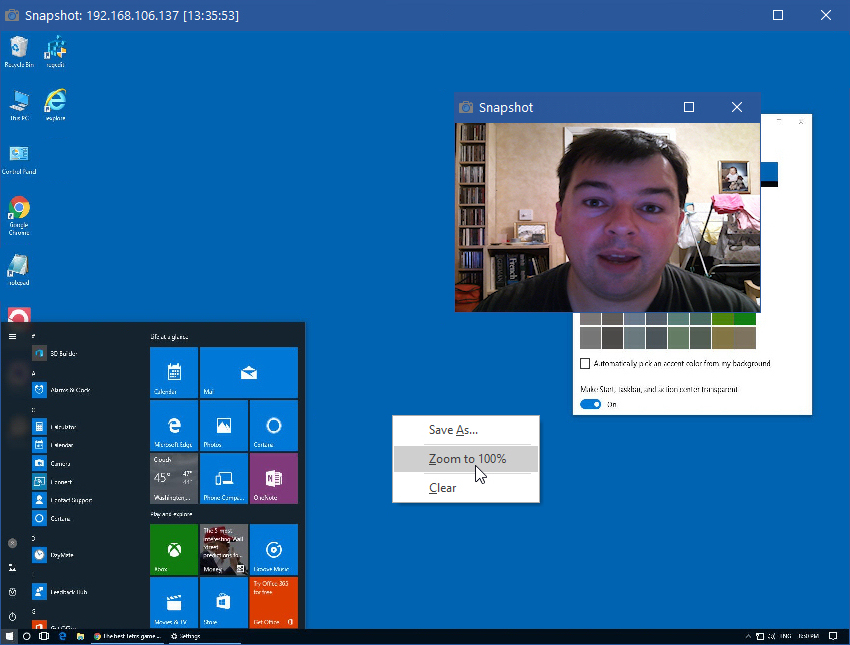
Task: Open the system tray hidden icons chevron
Action: click(748, 636)
